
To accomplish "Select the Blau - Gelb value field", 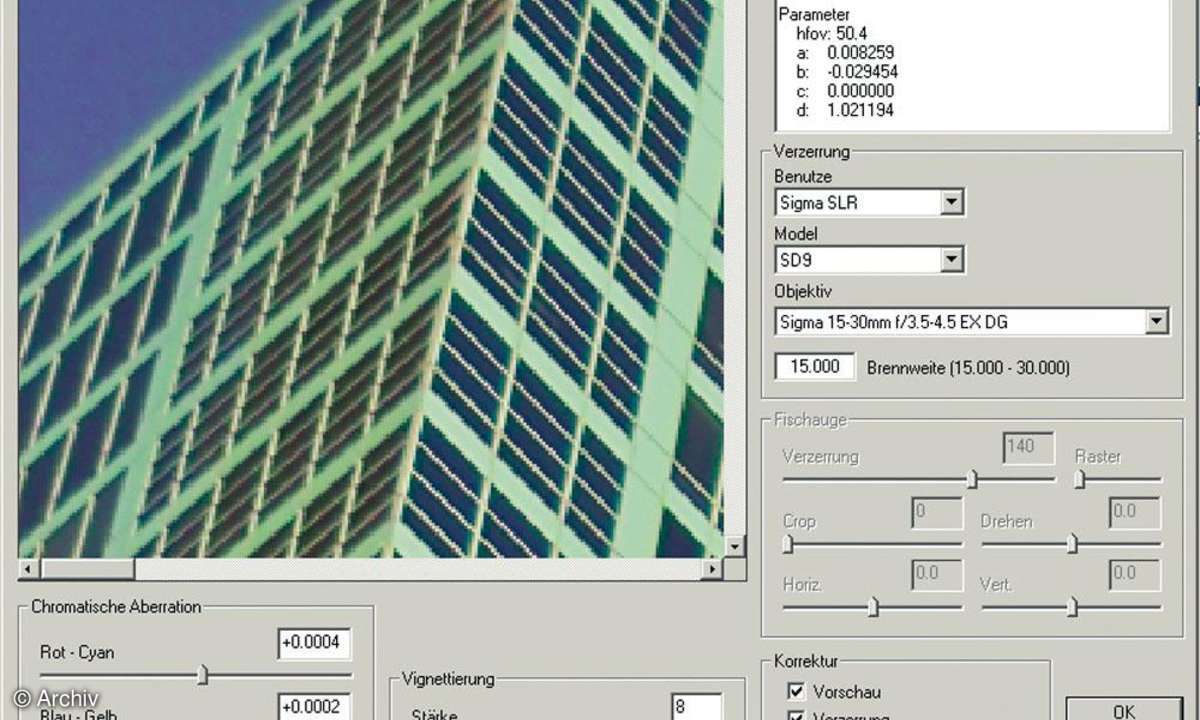I will pos(314,707).
